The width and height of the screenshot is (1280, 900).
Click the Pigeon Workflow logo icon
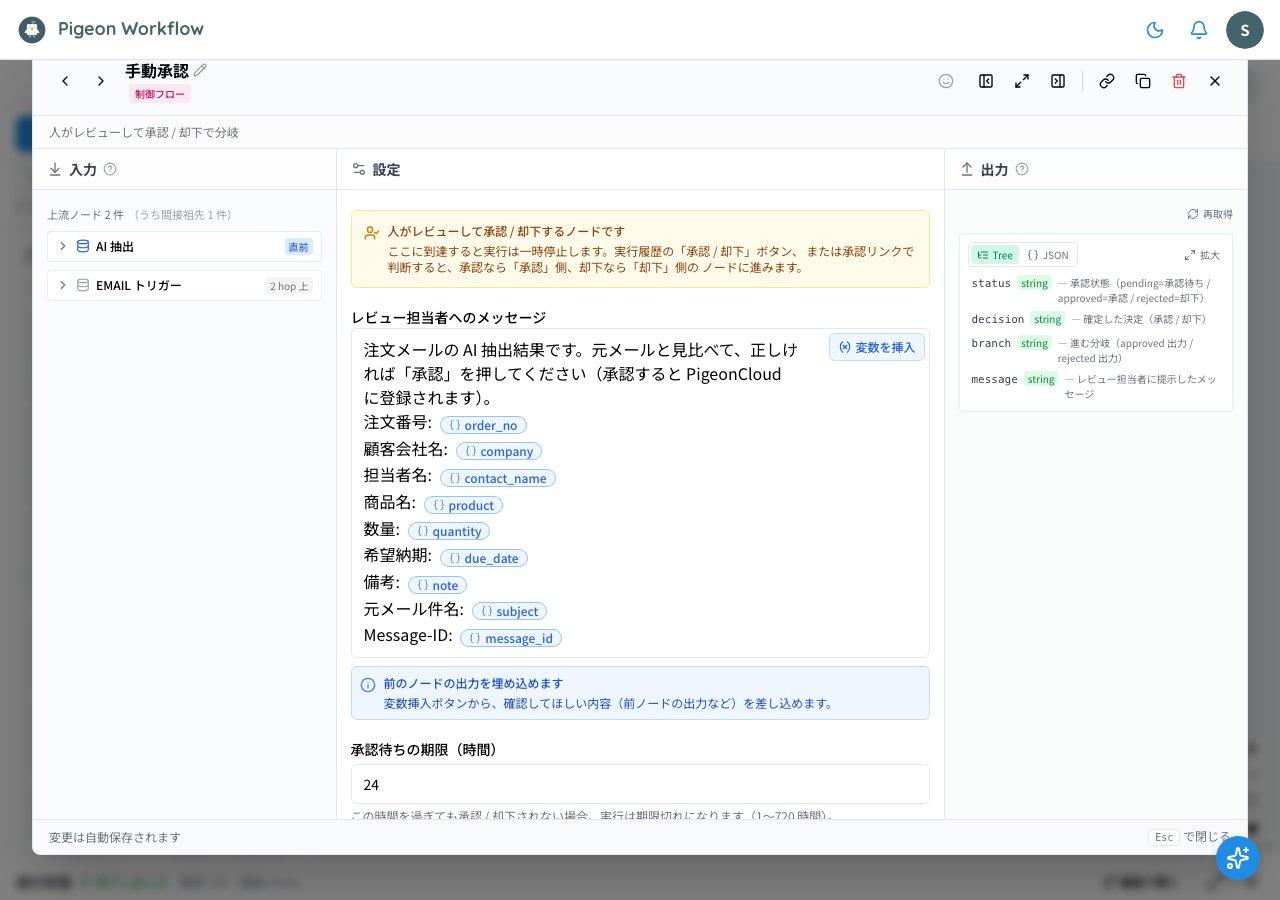pyautogui.click(x=32, y=29)
